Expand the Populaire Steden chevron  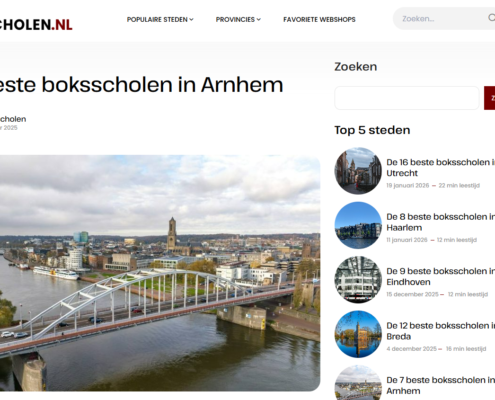pyautogui.click(x=192, y=20)
